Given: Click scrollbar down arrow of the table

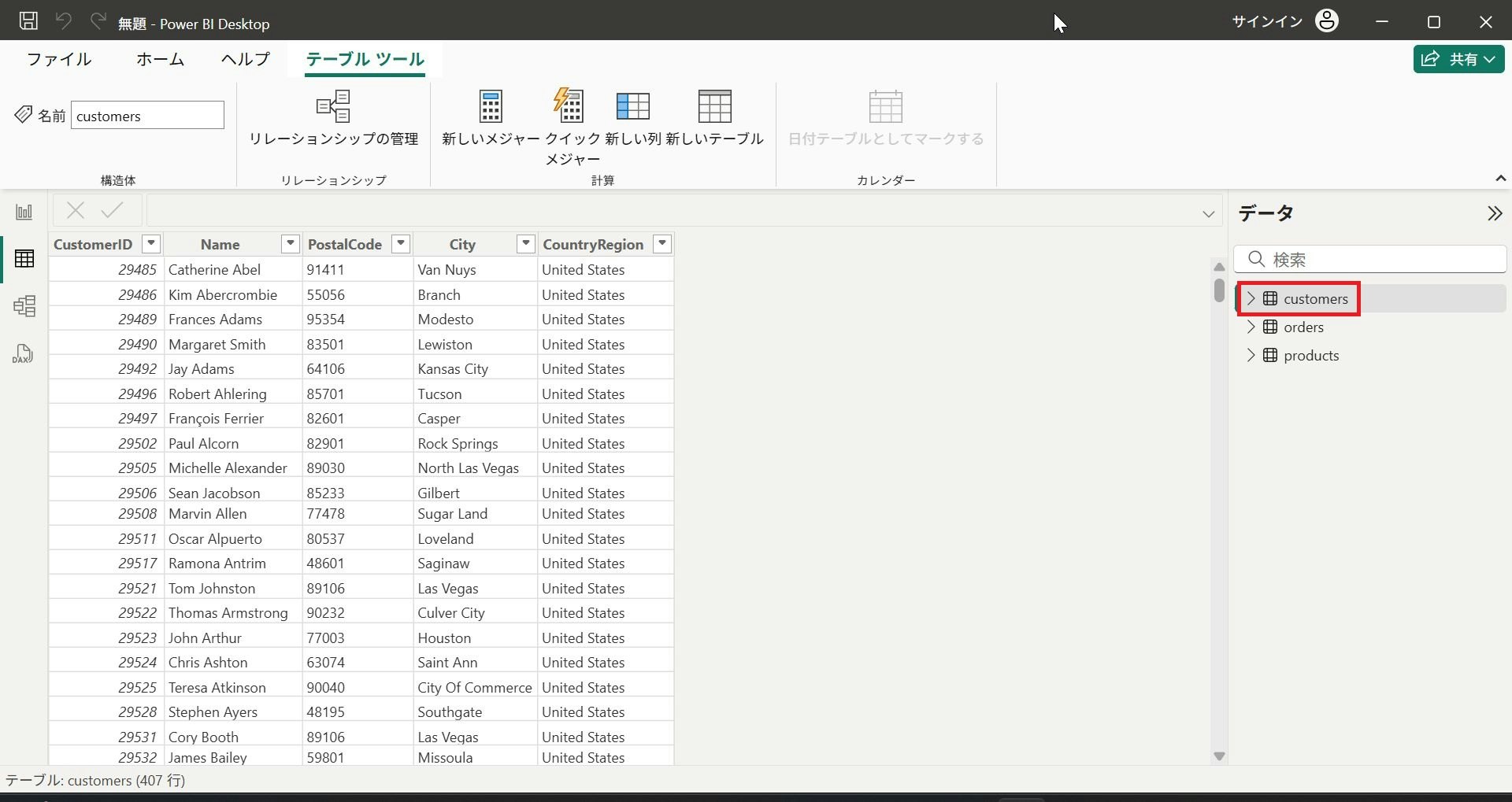Looking at the screenshot, I should tap(1219, 756).
